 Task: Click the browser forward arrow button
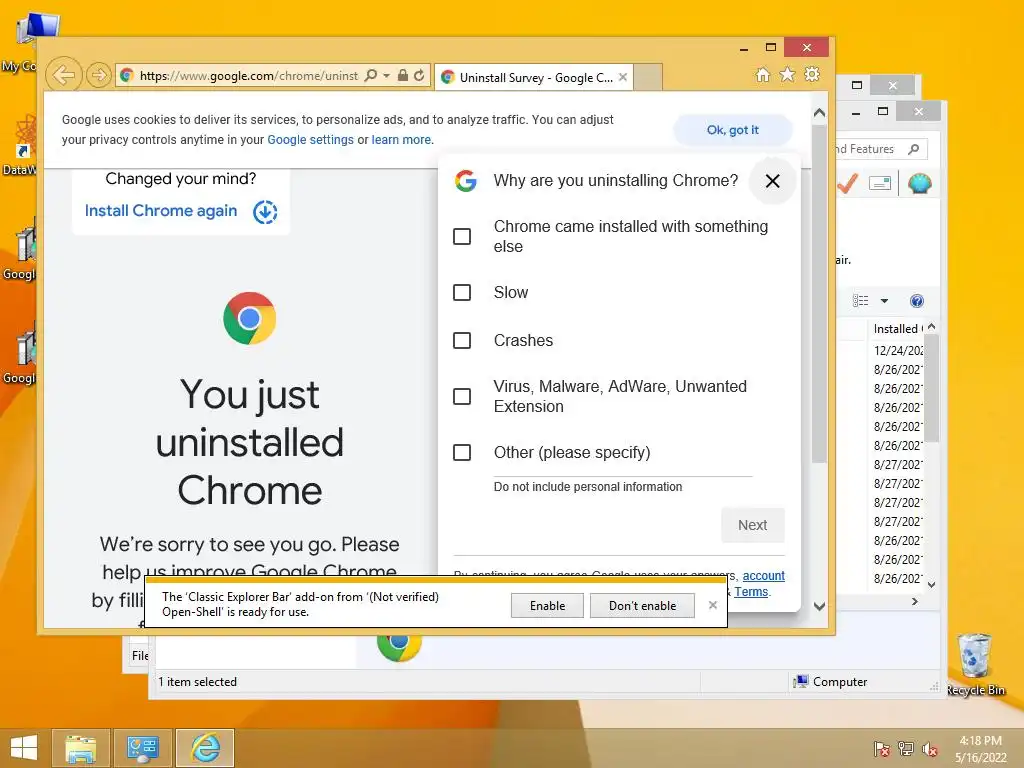coord(99,75)
